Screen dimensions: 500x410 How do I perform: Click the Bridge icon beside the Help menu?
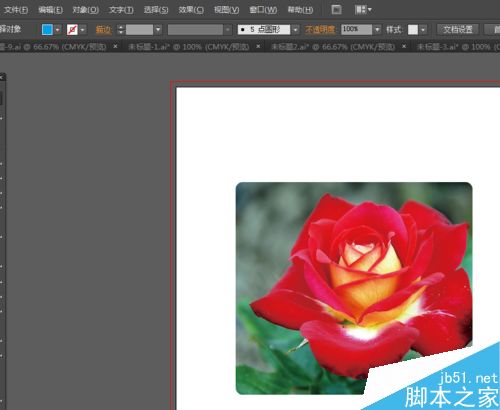coord(336,10)
